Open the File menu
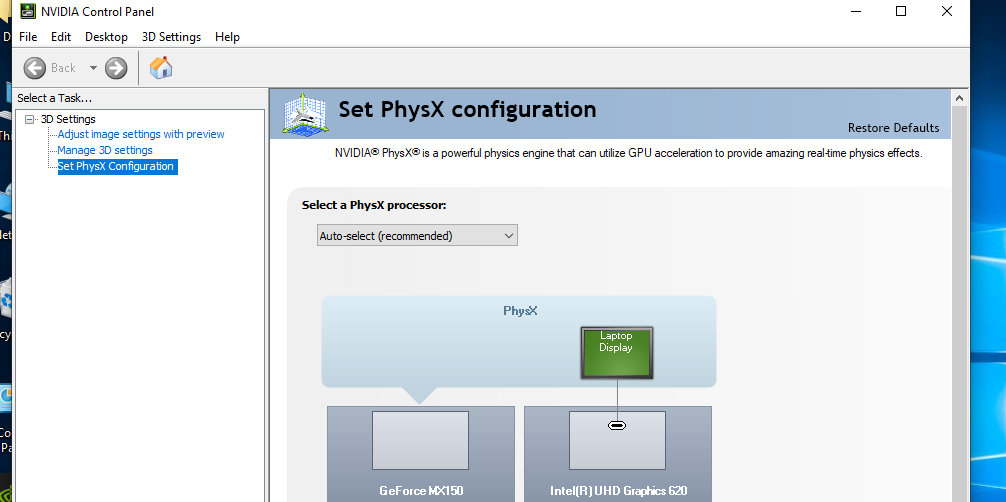This screenshot has width=1006, height=502. 28,37
